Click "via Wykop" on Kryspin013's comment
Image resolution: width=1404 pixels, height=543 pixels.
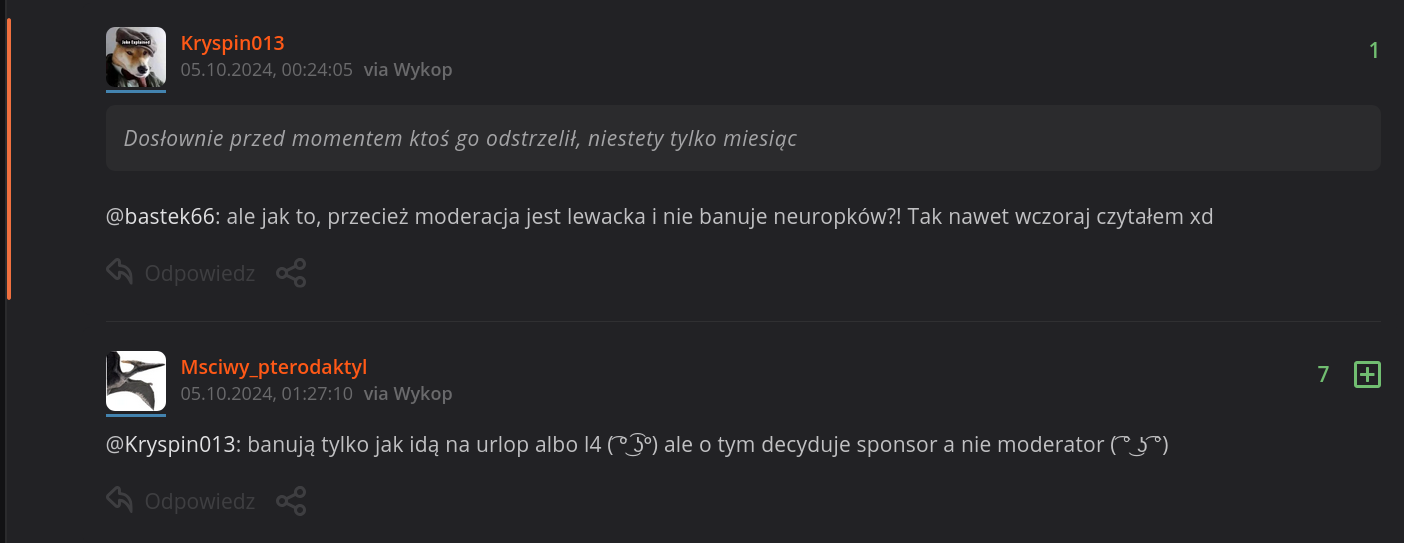(408, 70)
